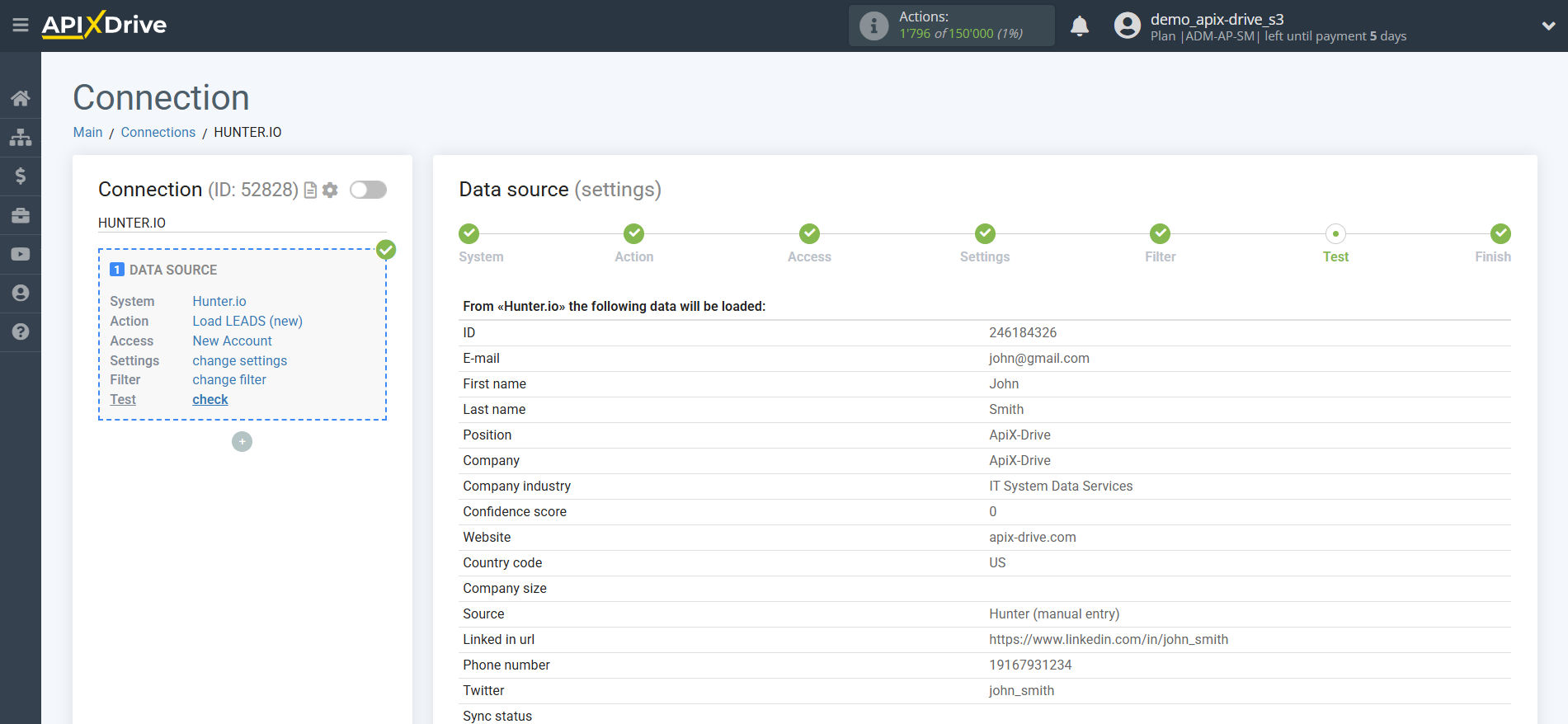Click the add block plus button

click(242, 442)
